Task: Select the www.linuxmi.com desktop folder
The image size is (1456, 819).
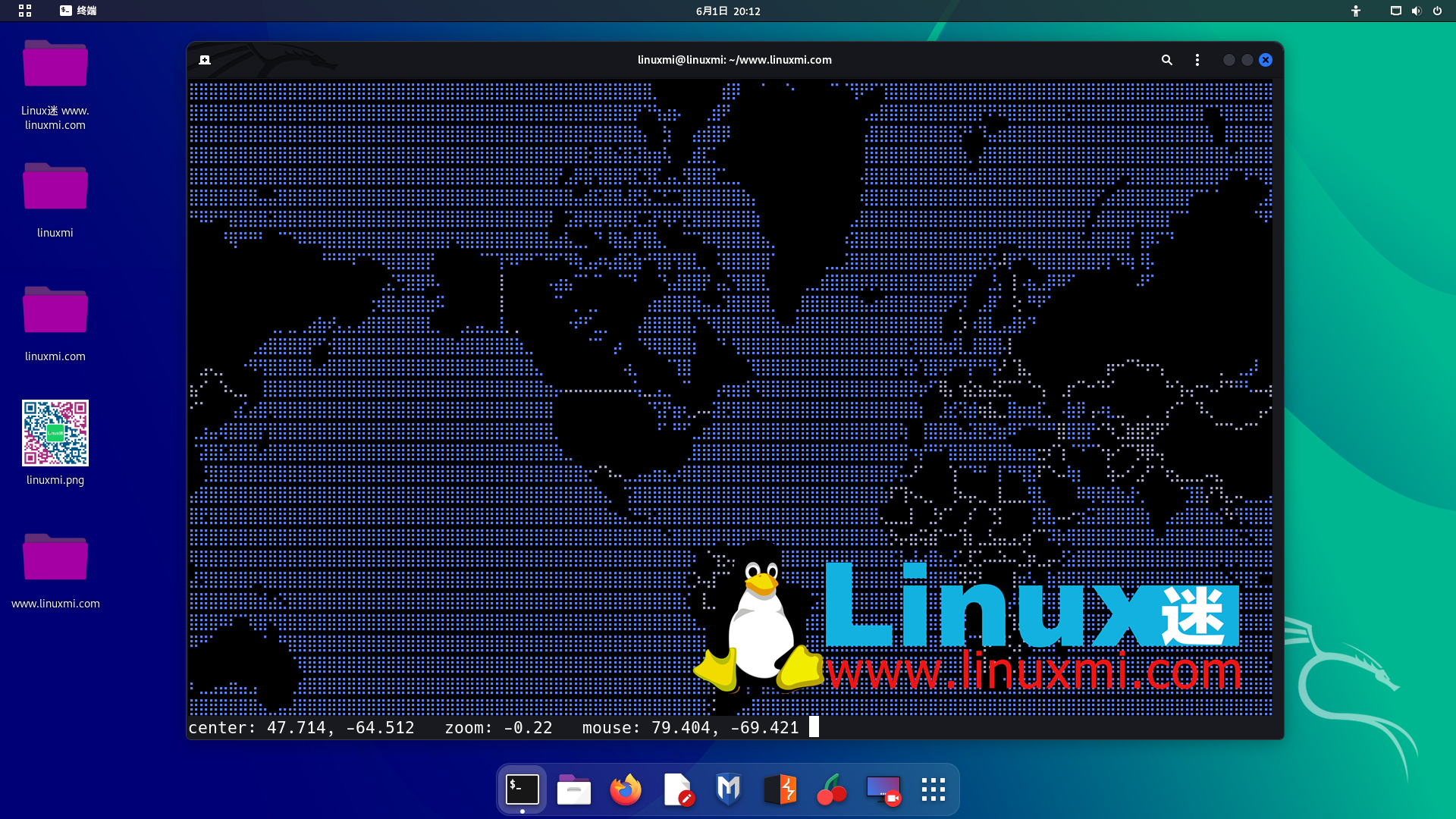Action: click(55, 557)
